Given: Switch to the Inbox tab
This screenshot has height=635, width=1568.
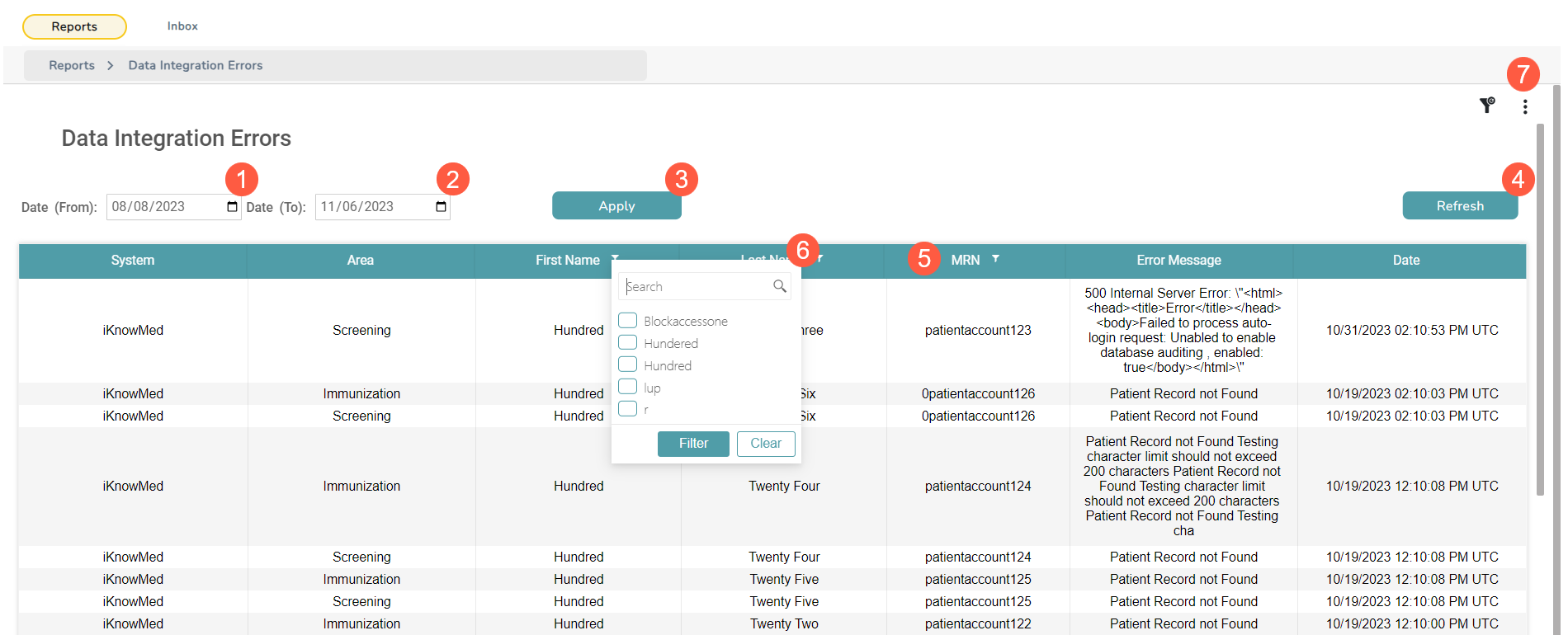Looking at the screenshot, I should tap(182, 26).
